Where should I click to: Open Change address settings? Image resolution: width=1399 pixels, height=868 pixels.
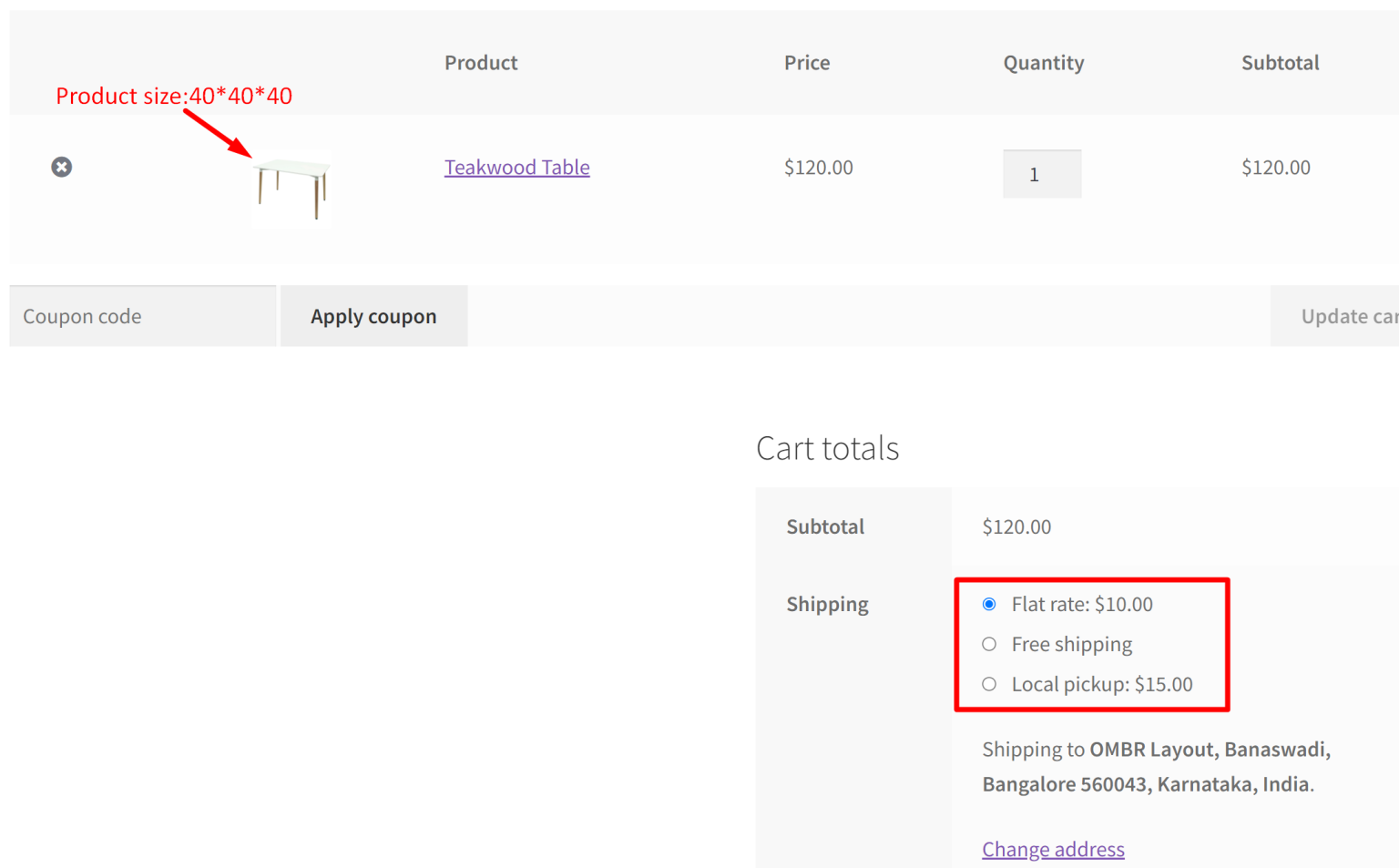coord(1053,849)
